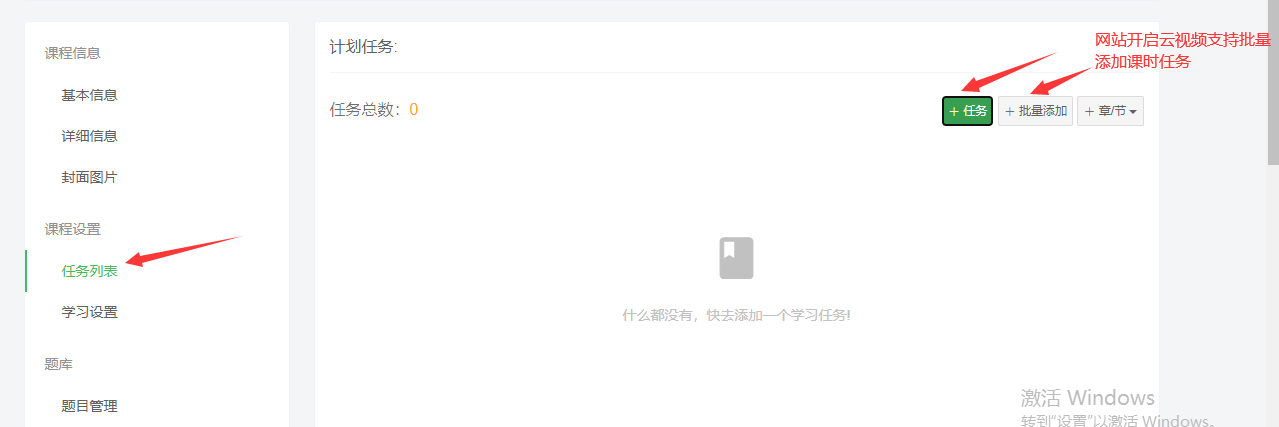This screenshot has width=1279, height=427.
Task: Go to 详细信息 in the sidebar
Action: click(x=89, y=136)
